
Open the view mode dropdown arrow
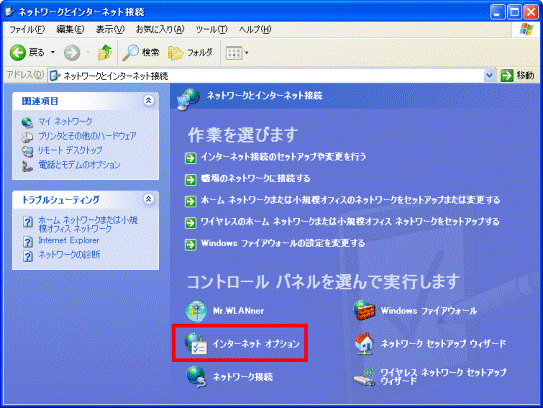[x=246, y=53]
